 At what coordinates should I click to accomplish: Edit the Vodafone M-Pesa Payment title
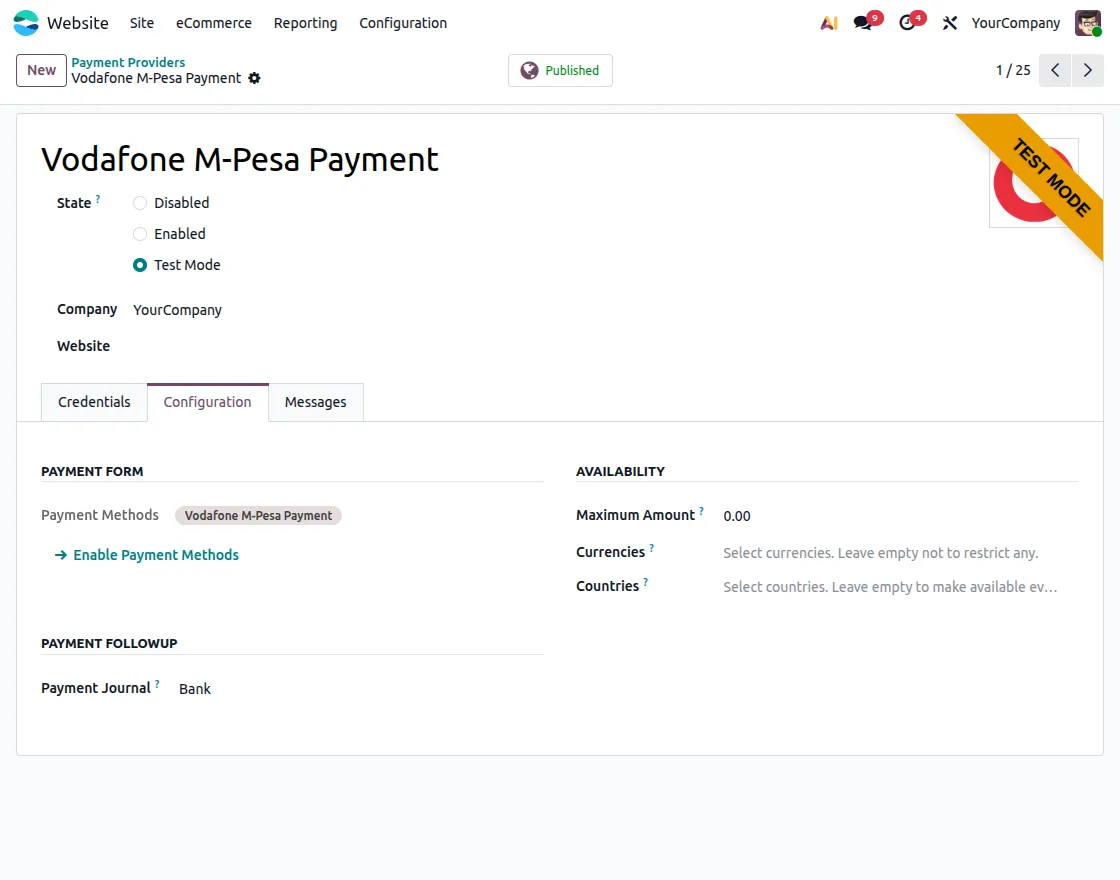tap(240, 159)
